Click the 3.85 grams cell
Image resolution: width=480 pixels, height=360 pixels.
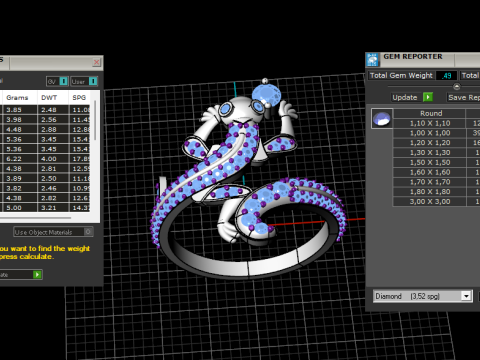(x=20, y=110)
